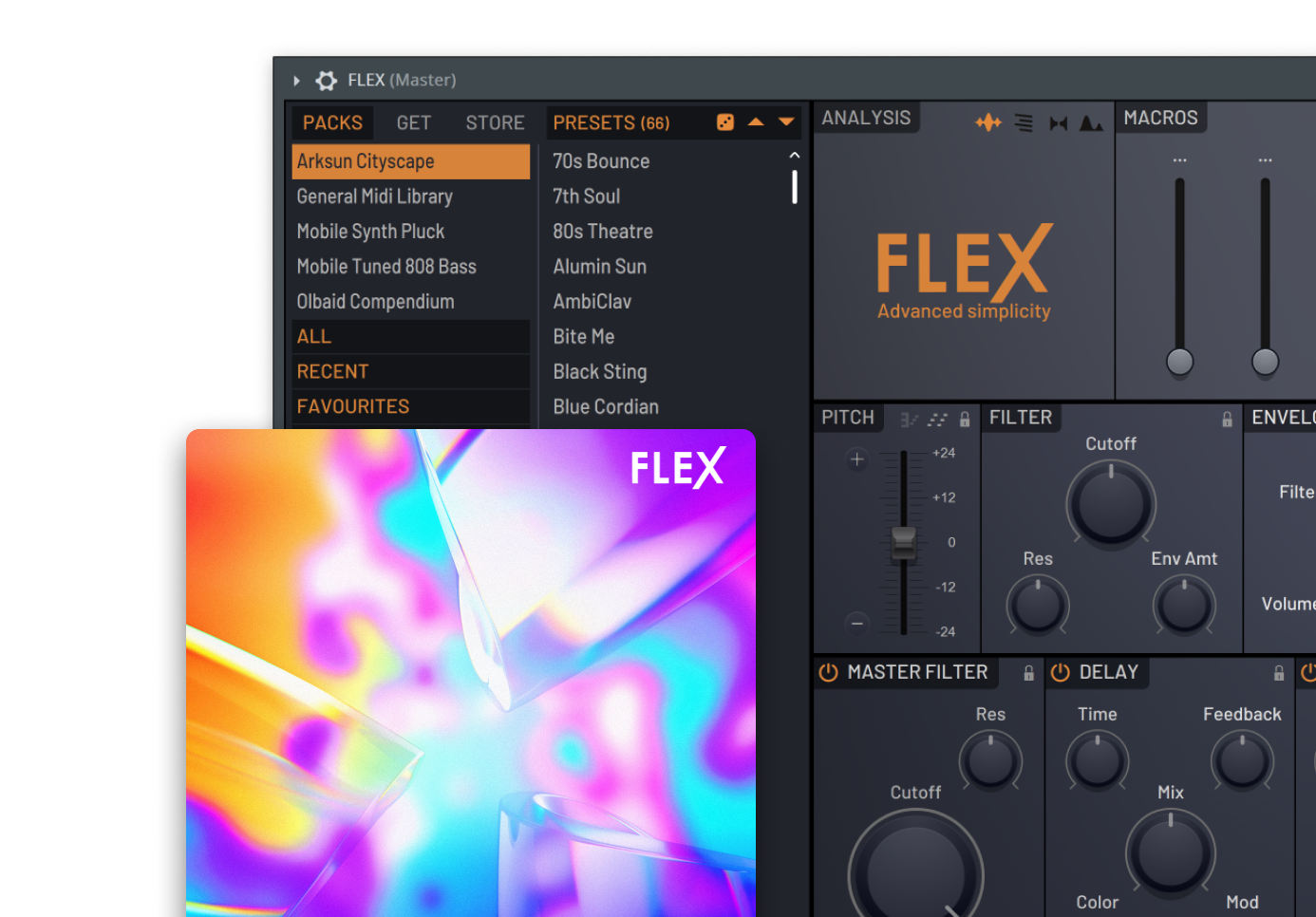Viewport: 1316px width, 917px height.
Task: Toggle the dotted pitch stepping mode icon
Action: 938,420
